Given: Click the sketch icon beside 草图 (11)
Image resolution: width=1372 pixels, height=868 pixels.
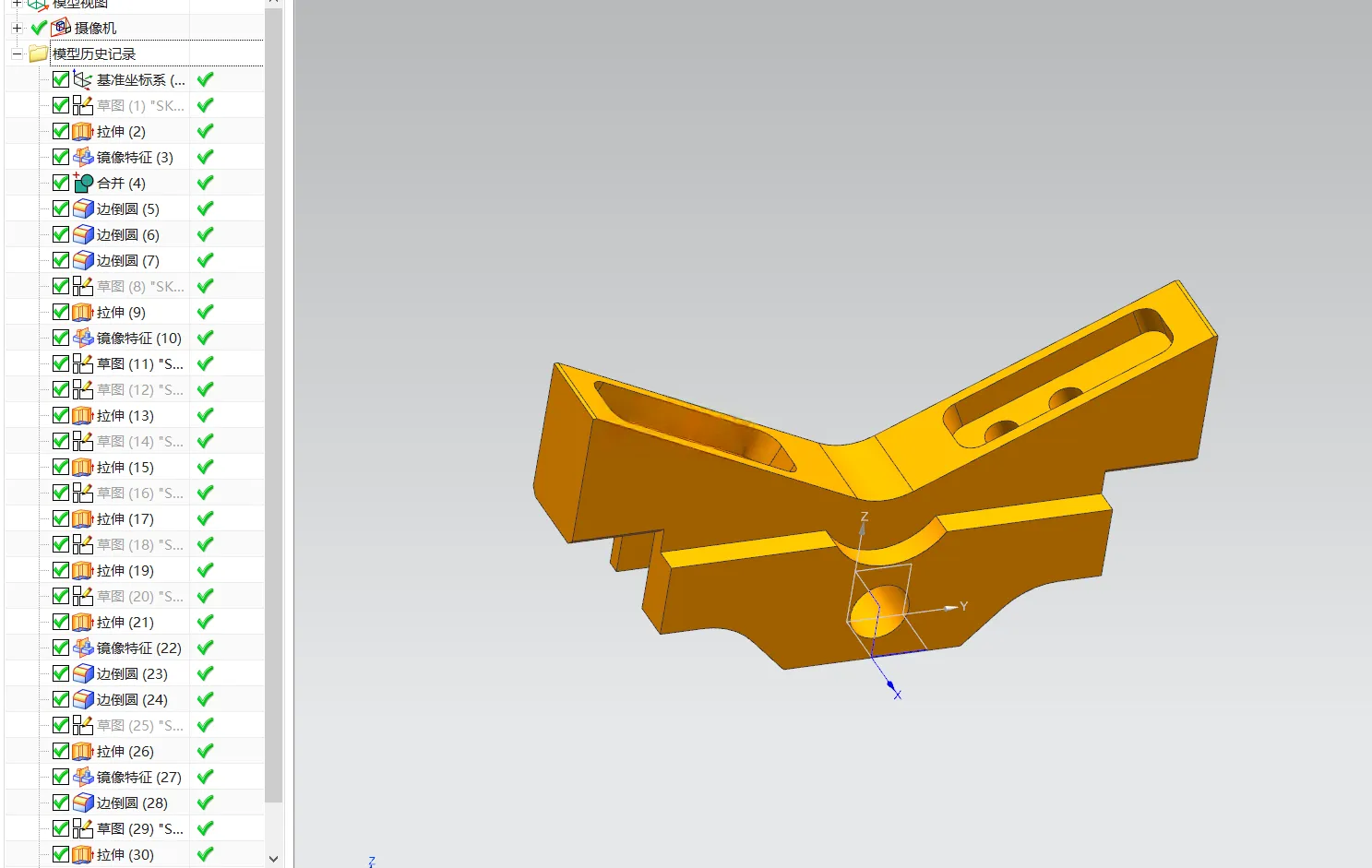Looking at the screenshot, I should pos(83,364).
